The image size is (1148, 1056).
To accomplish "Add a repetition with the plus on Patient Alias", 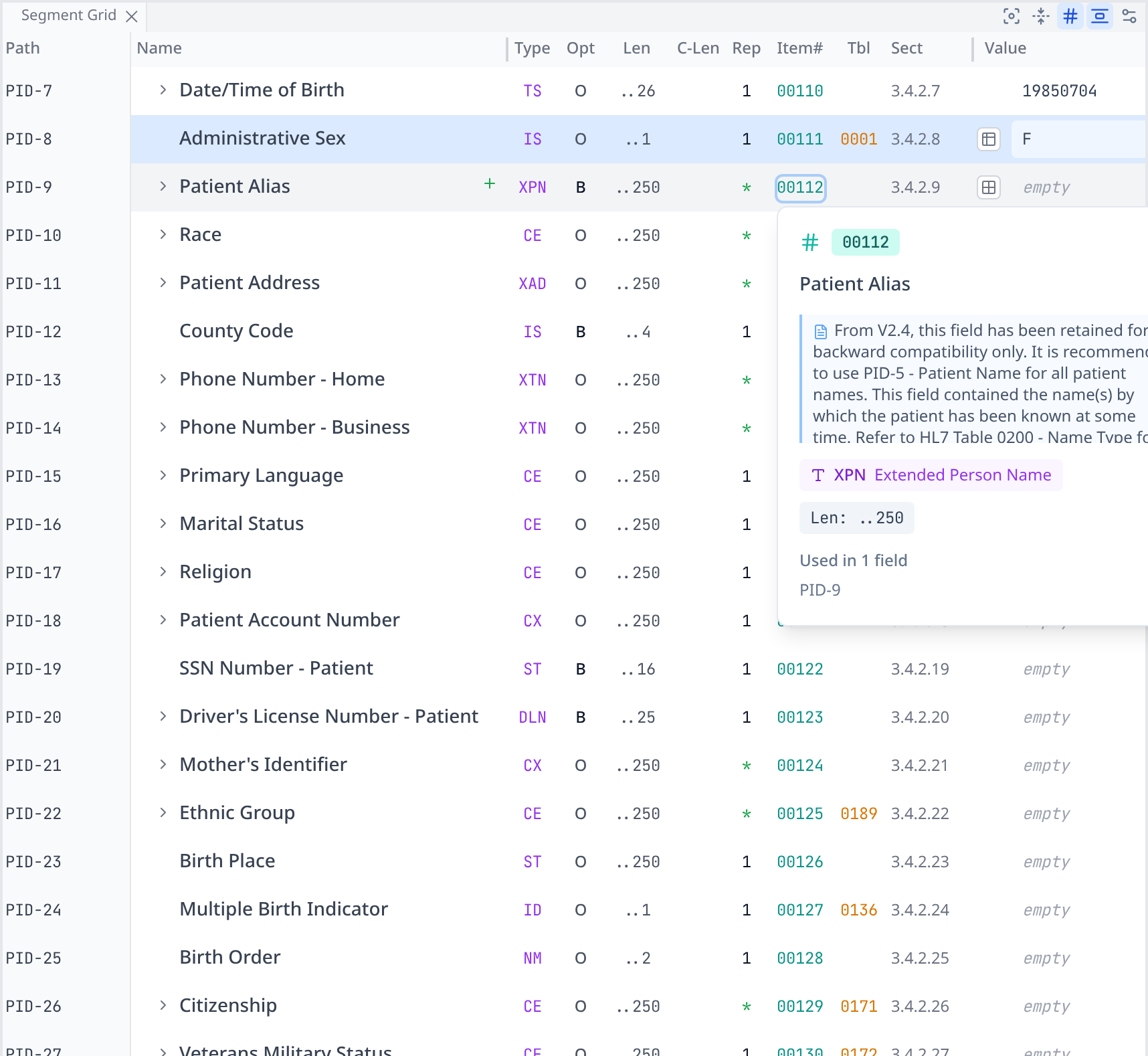I will (x=490, y=183).
